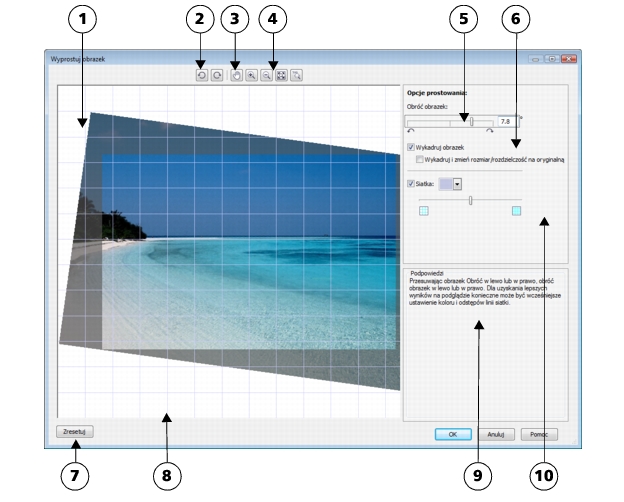Enable 'Wykadruj i zmień rozmiar' checkbox
624x502 pixels.
(x=420, y=158)
